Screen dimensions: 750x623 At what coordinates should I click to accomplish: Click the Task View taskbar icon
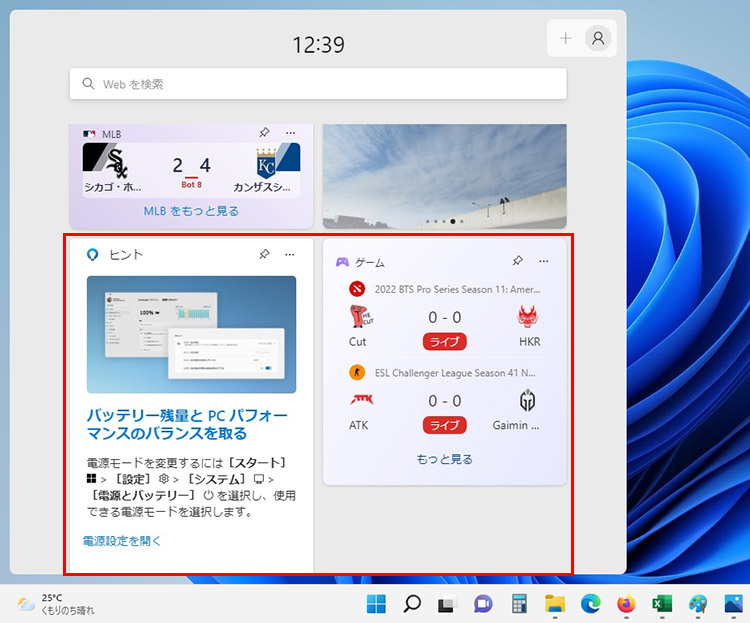(x=447, y=603)
